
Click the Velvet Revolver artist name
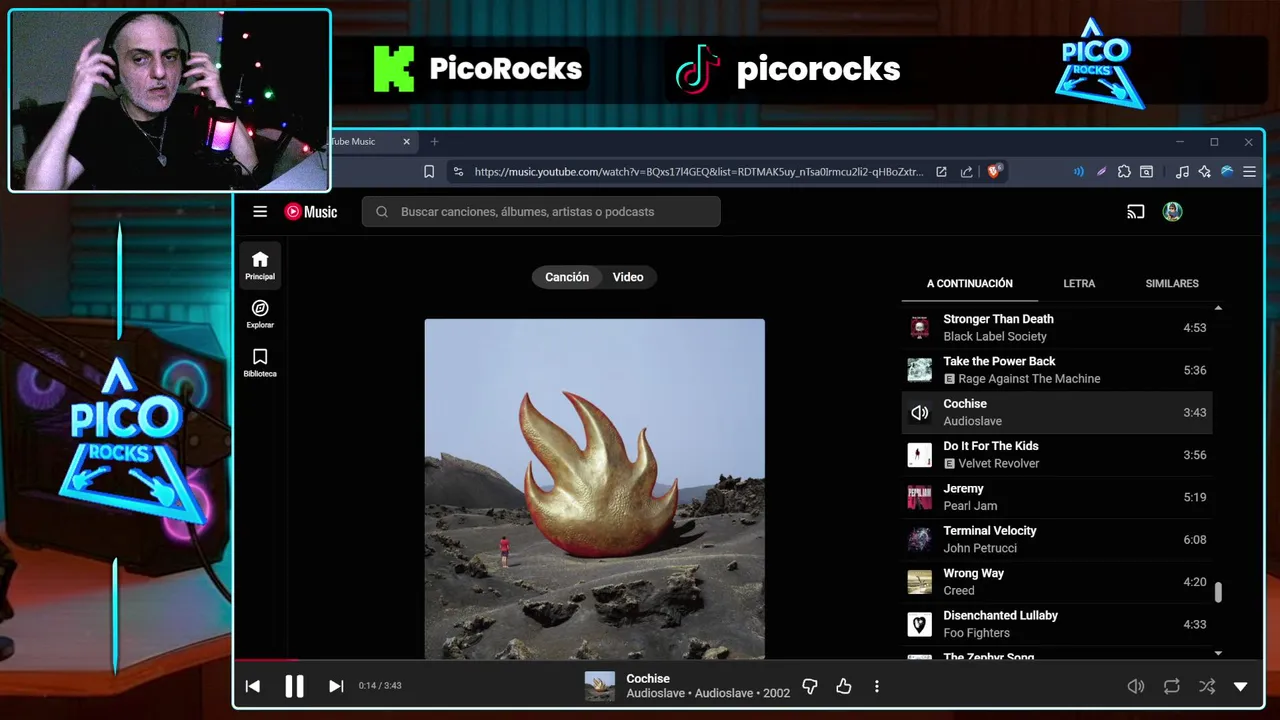(x=998, y=463)
